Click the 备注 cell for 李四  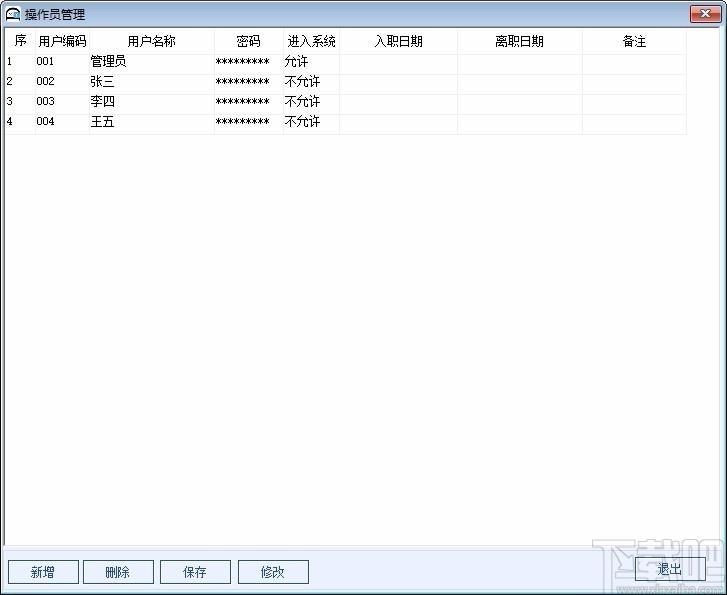[634, 104]
